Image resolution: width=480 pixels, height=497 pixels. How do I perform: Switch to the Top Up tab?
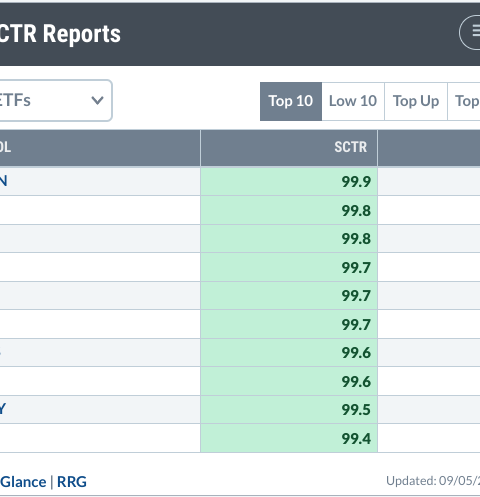pyautogui.click(x=416, y=101)
